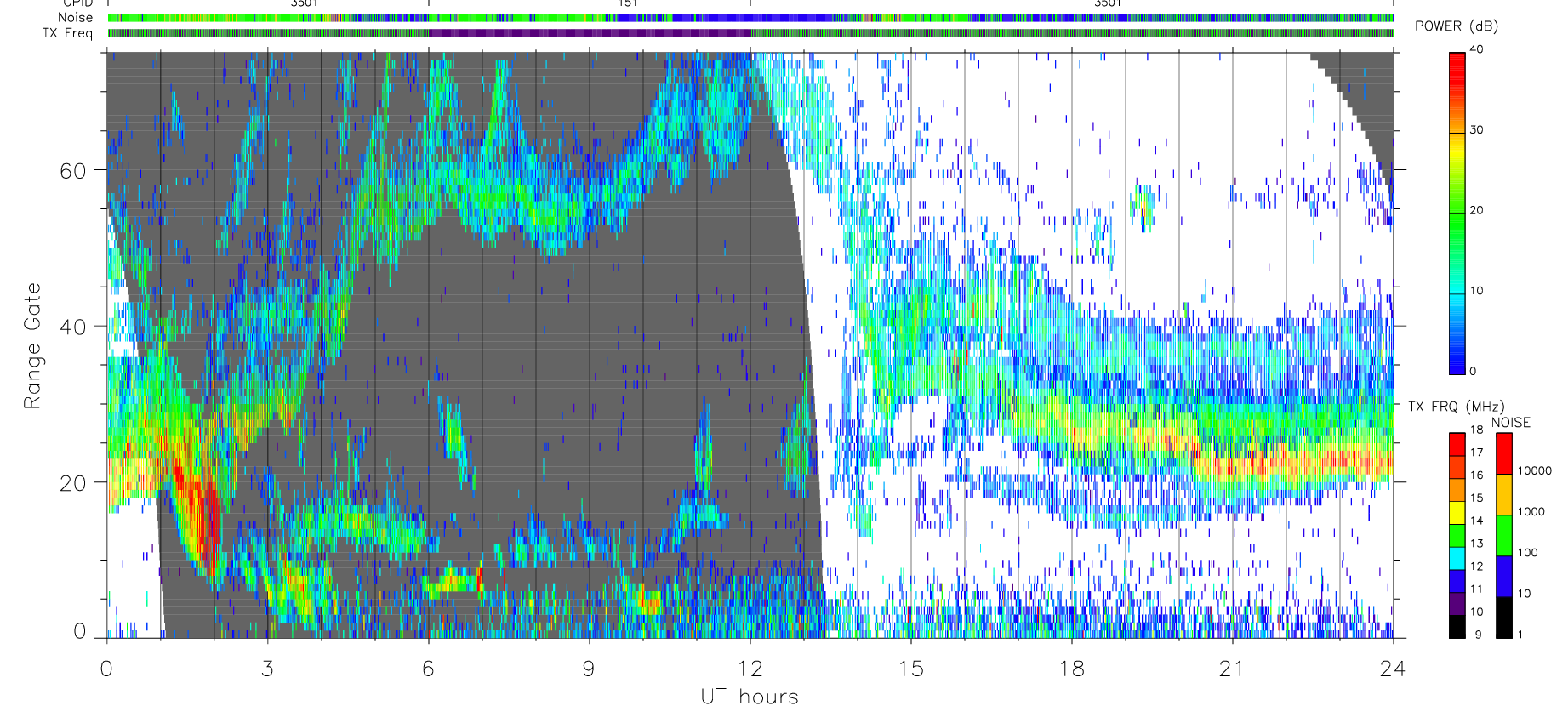
Task: Click the 15 label on TX FRQ legend
Action: point(1476,498)
